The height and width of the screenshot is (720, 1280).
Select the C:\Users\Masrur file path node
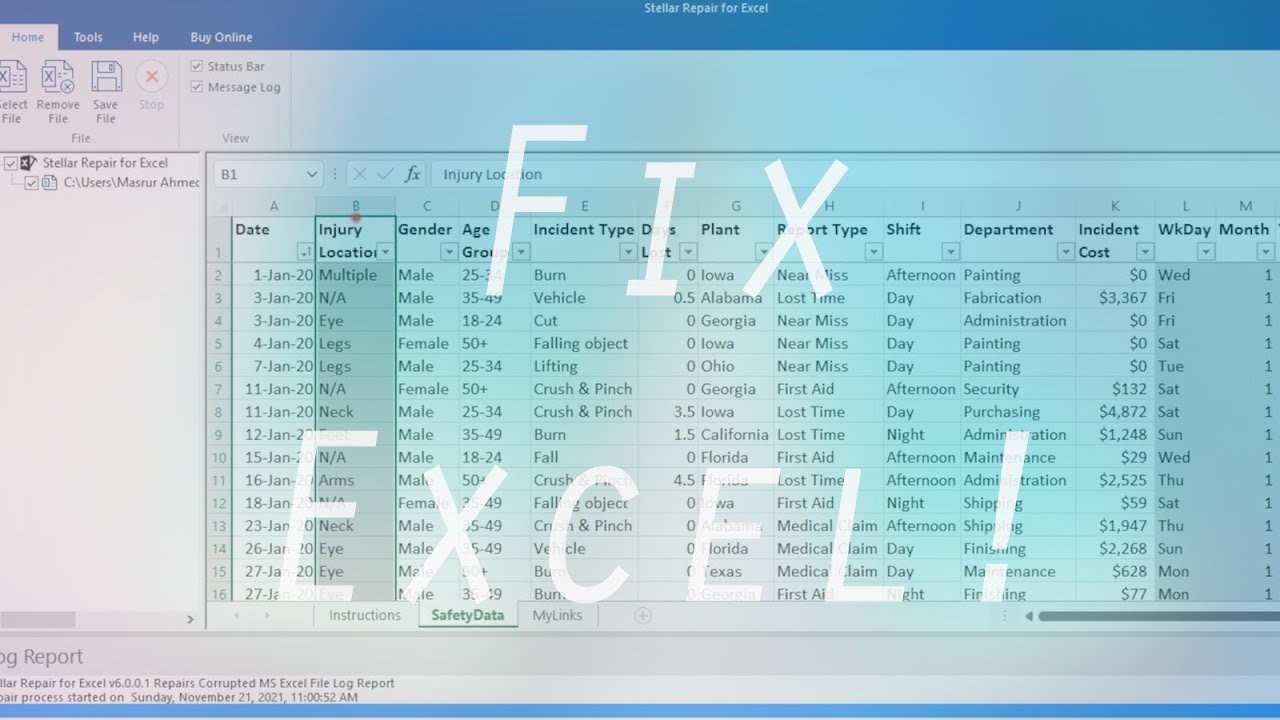pyautogui.click(x=131, y=183)
